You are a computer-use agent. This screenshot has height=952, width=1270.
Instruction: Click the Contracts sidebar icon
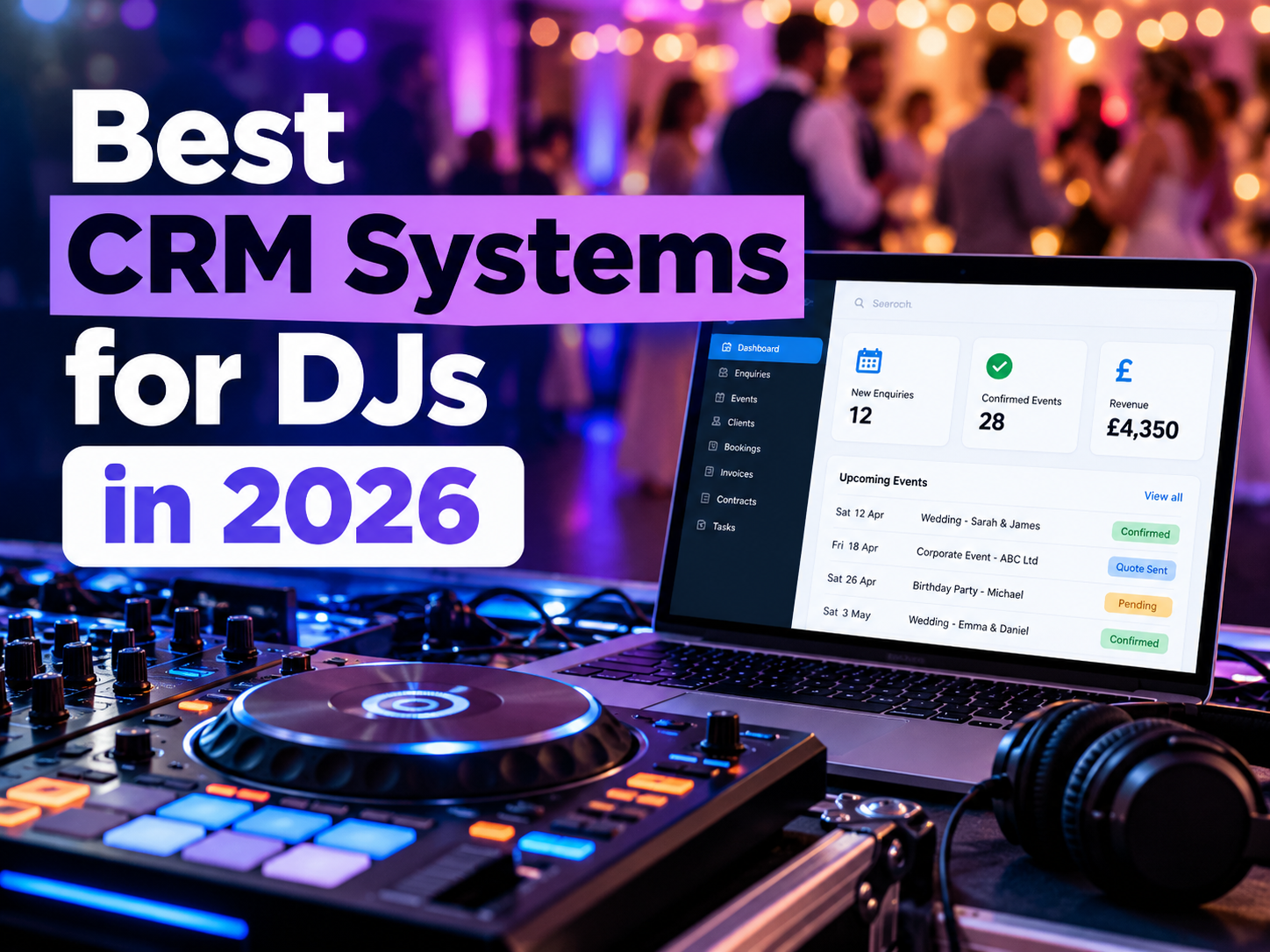pyautogui.click(x=705, y=499)
